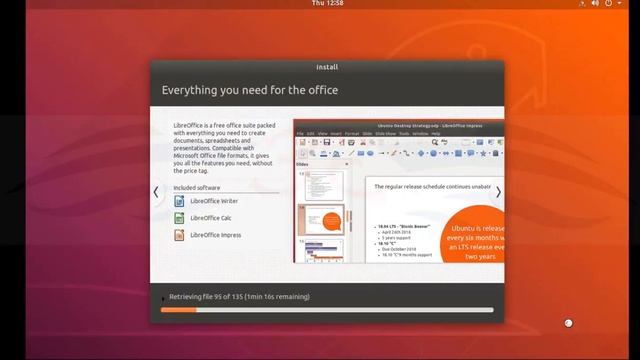Click the LibreOffice Calc spreadsheet icon
This screenshot has height=360, width=640.
click(179, 218)
